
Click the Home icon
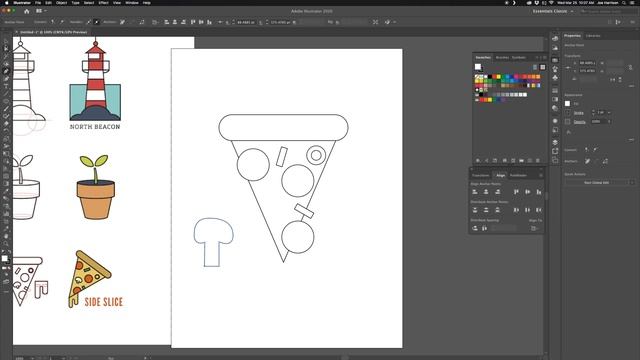pos(27,11)
